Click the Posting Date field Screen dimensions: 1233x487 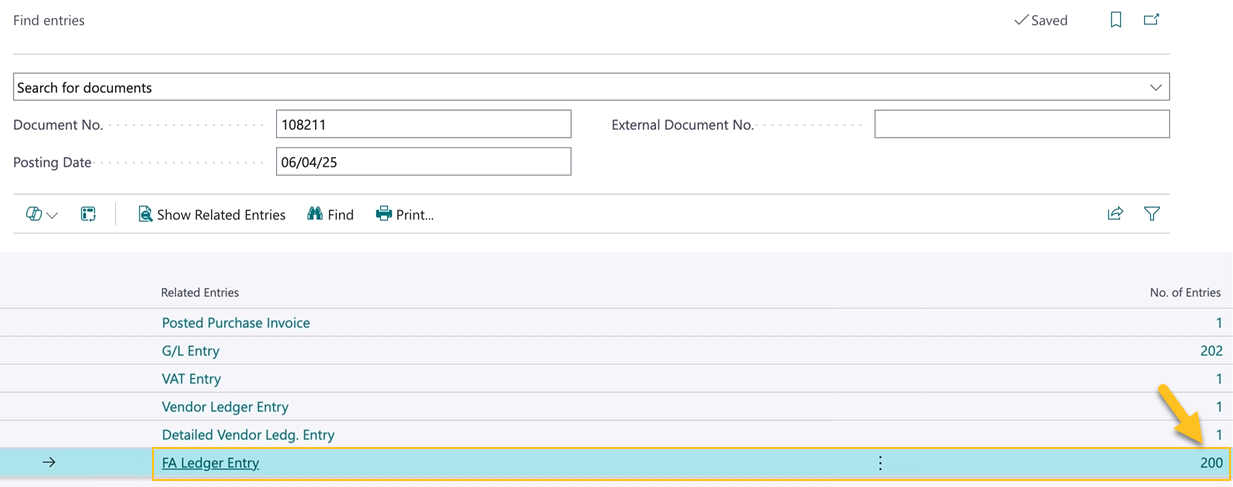click(423, 162)
